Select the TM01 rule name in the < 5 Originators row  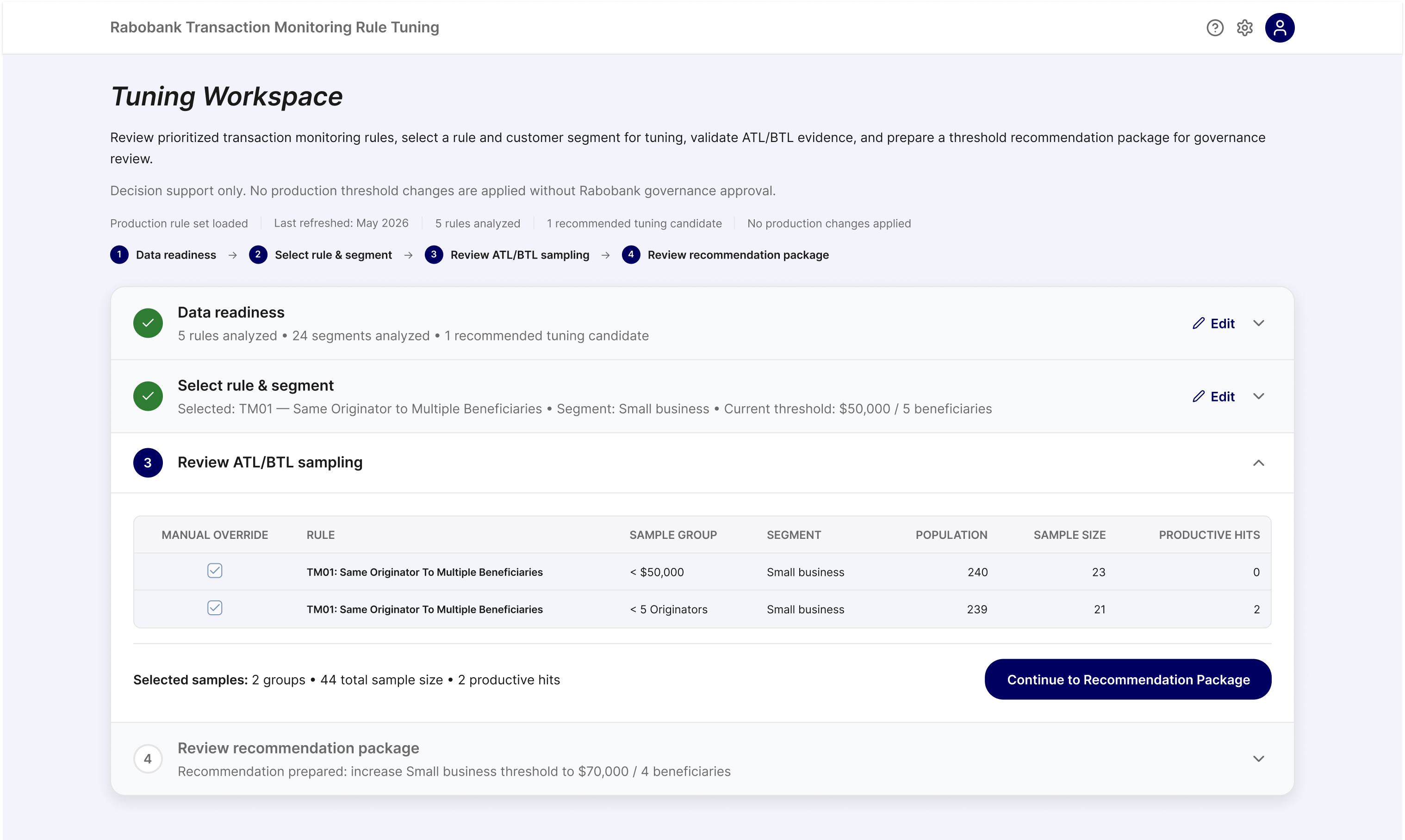424,610
